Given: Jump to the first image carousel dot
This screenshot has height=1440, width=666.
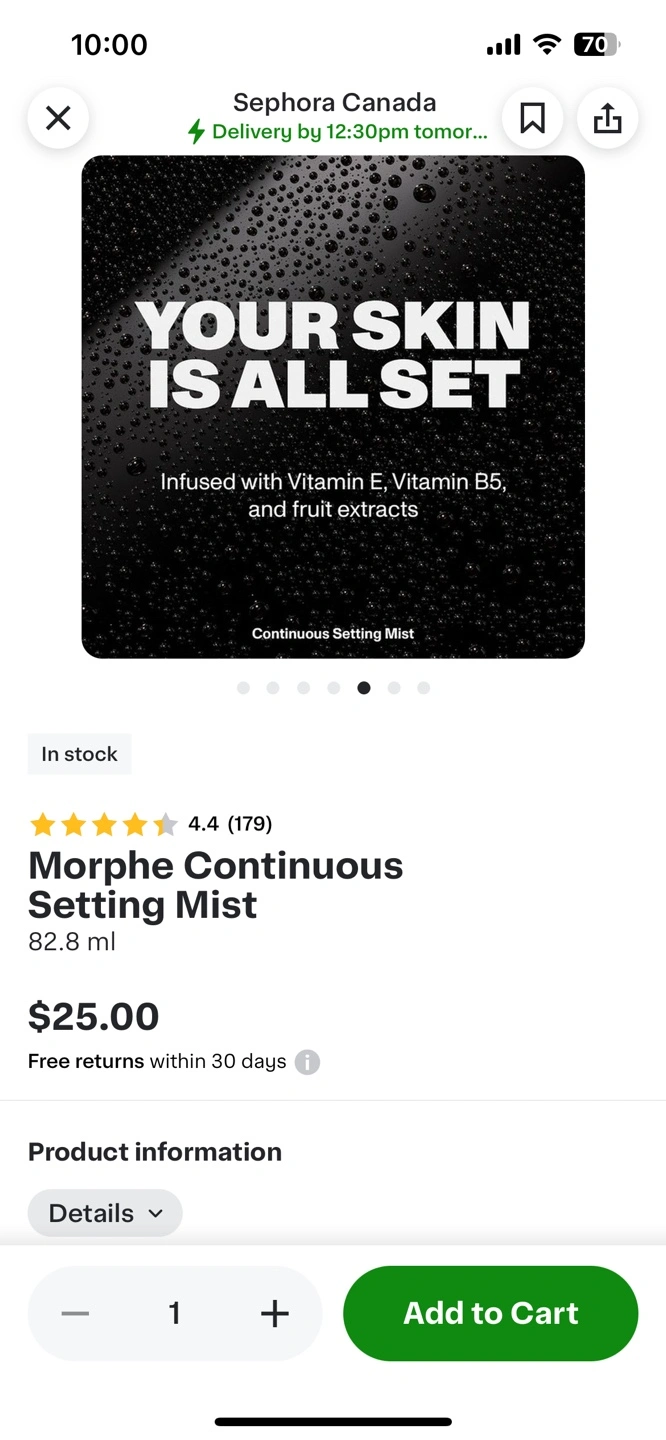Looking at the screenshot, I should tap(243, 688).
